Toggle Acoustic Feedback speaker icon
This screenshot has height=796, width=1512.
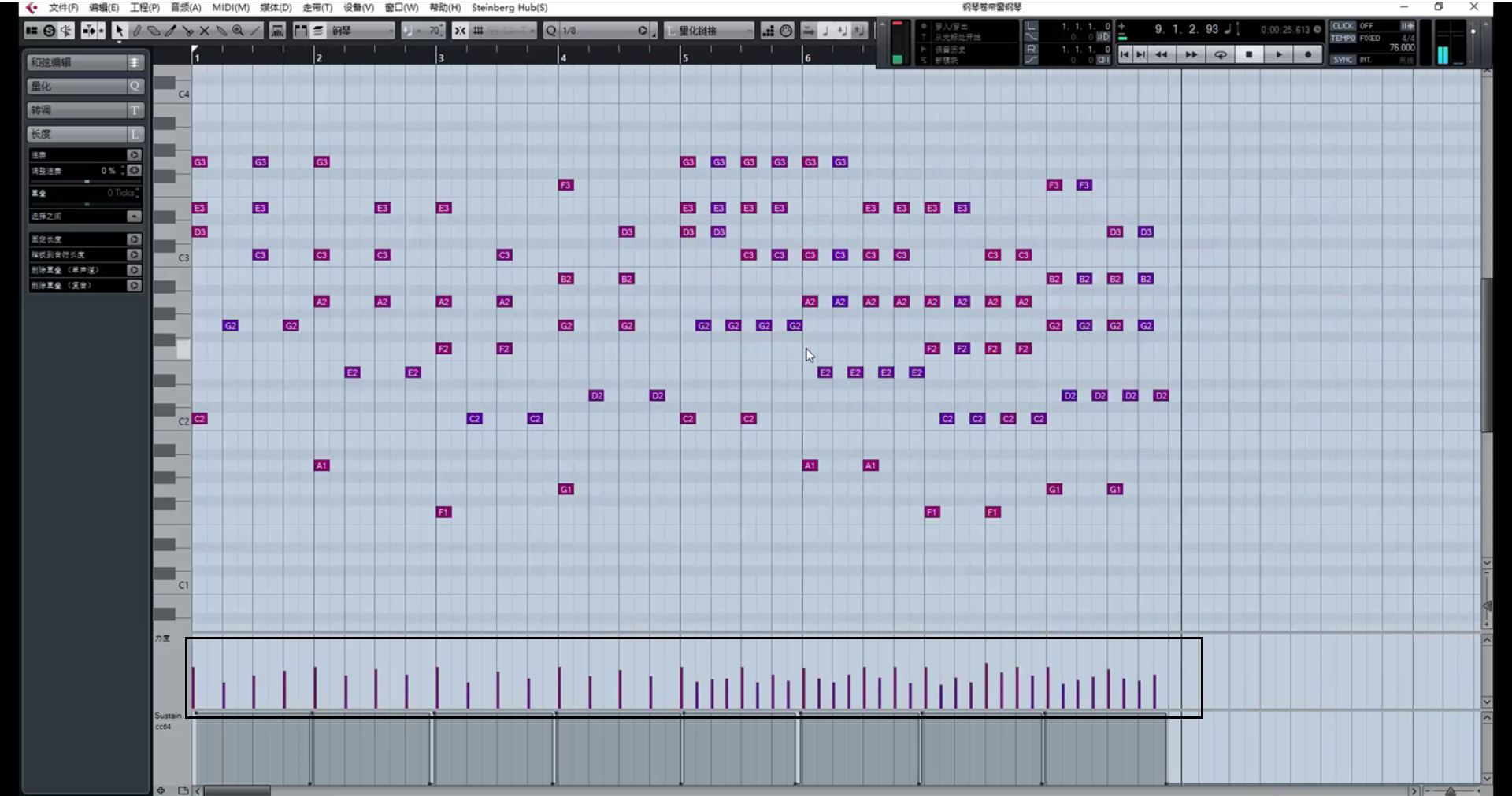pos(66,31)
